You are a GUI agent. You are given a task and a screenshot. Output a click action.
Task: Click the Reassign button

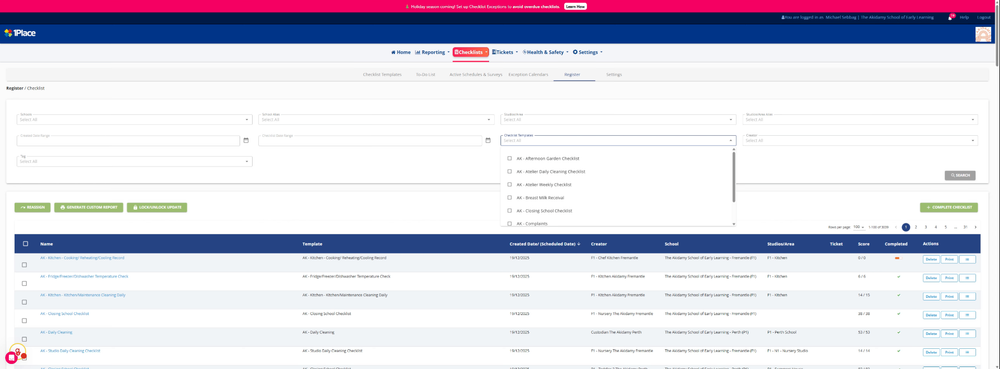[33, 208]
